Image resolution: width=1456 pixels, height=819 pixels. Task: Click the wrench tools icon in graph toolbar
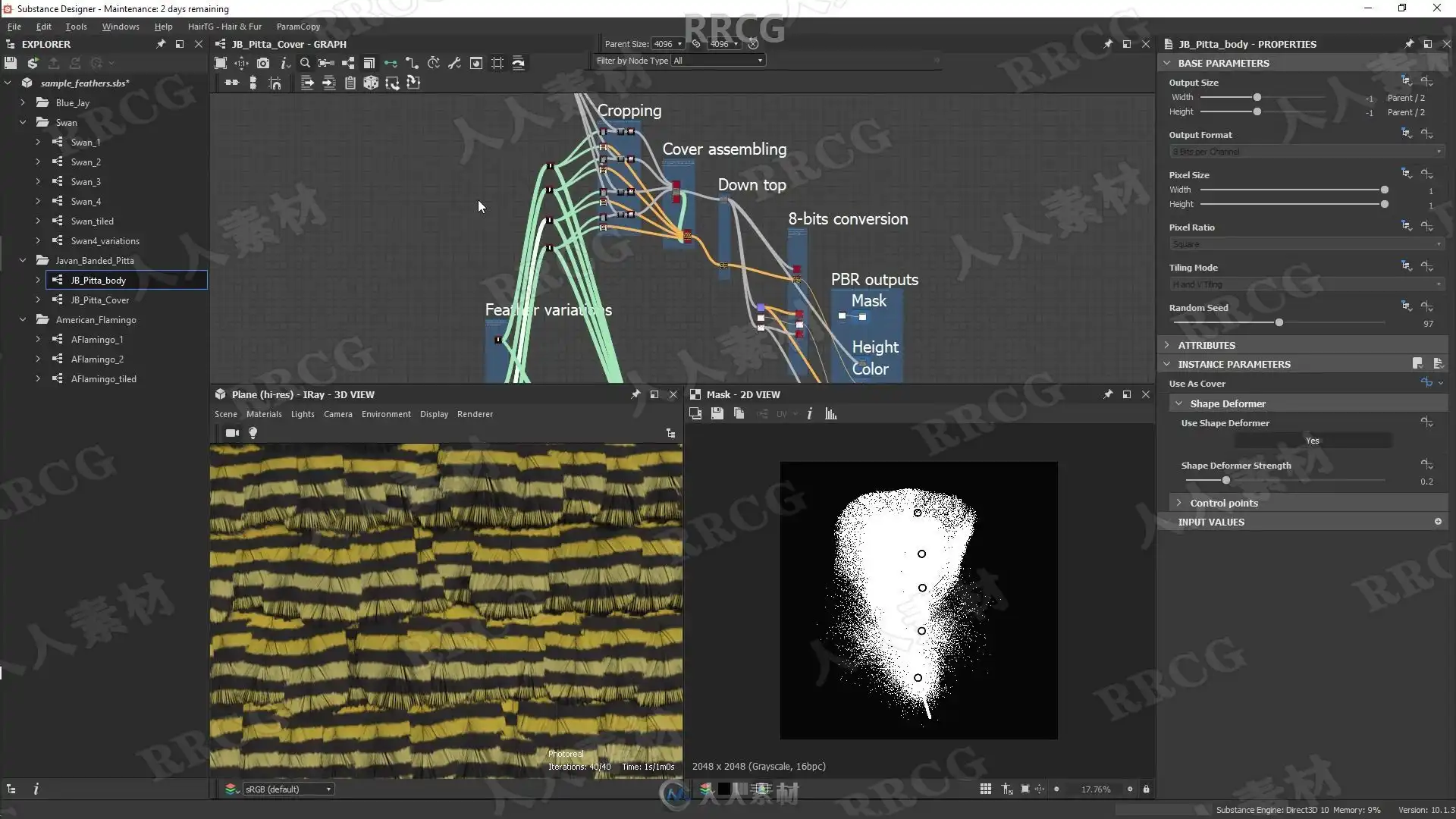pos(454,63)
